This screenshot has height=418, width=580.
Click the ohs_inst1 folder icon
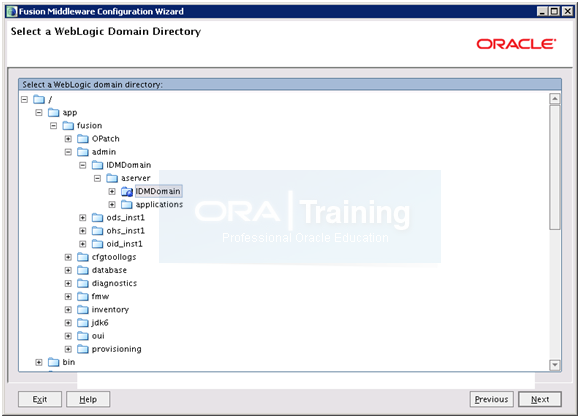click(97, 231)
